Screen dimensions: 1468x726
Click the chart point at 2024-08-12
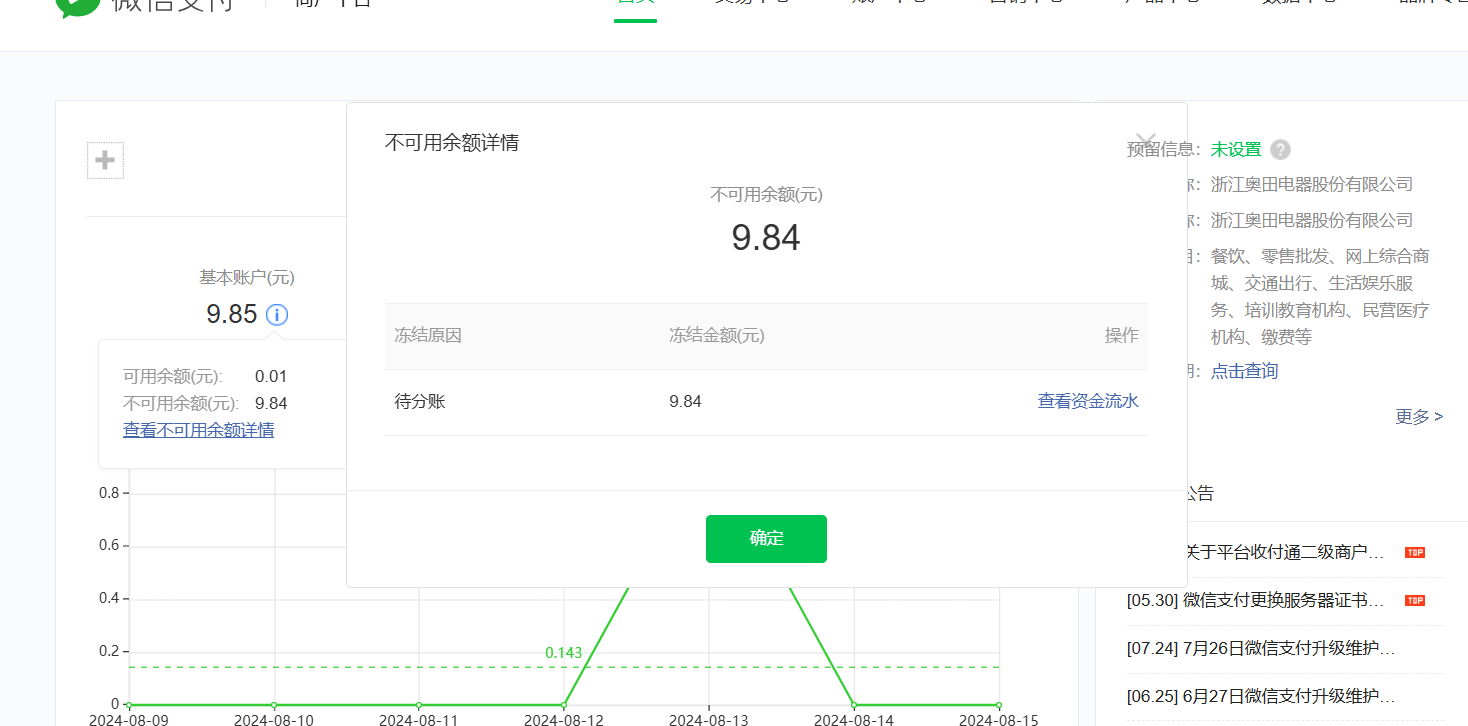pos(564,704)
